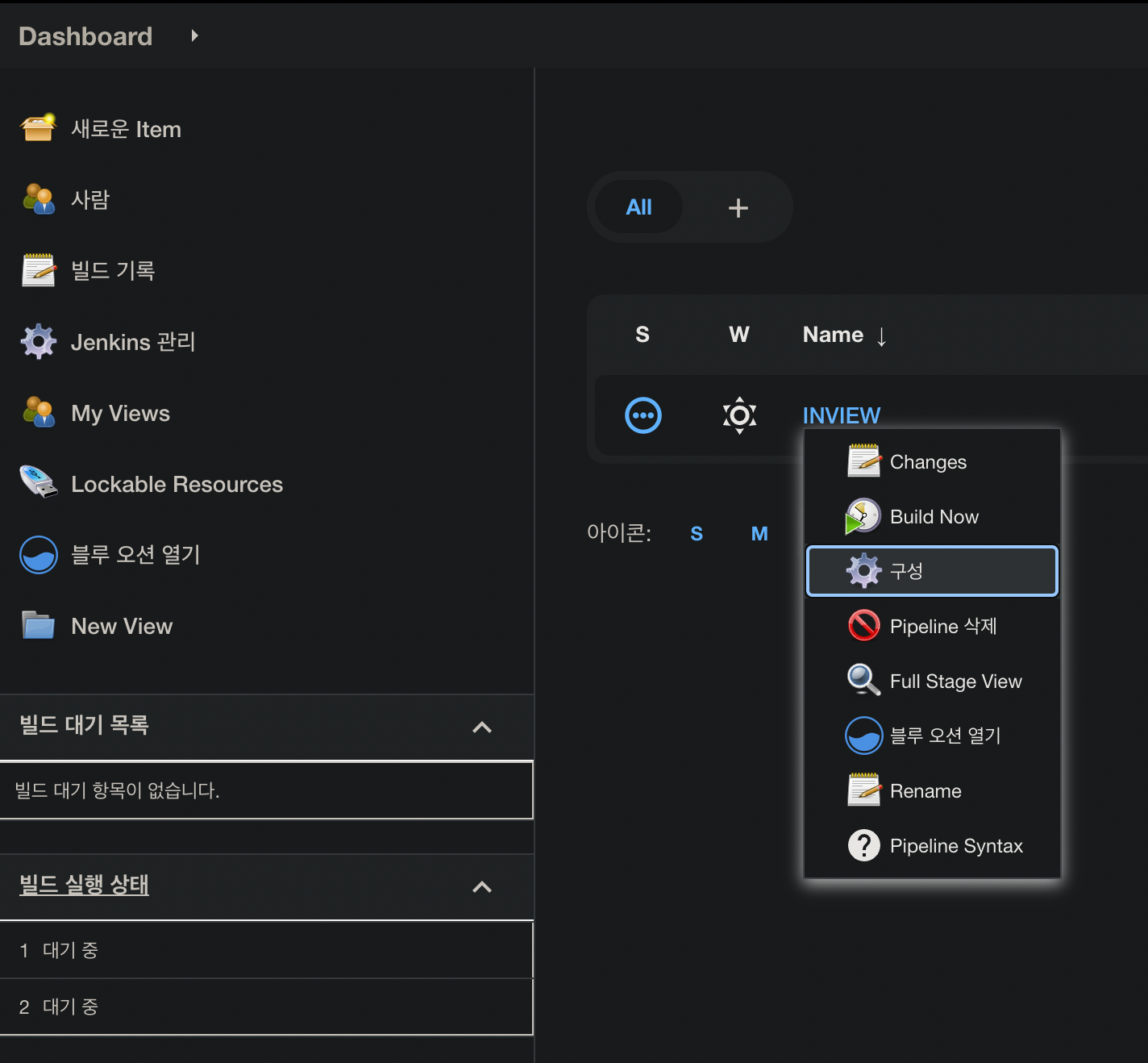This screenshot has height=1063, width=1148.
Task: Click the Rename notepad icon
Action: coord(863,790)
